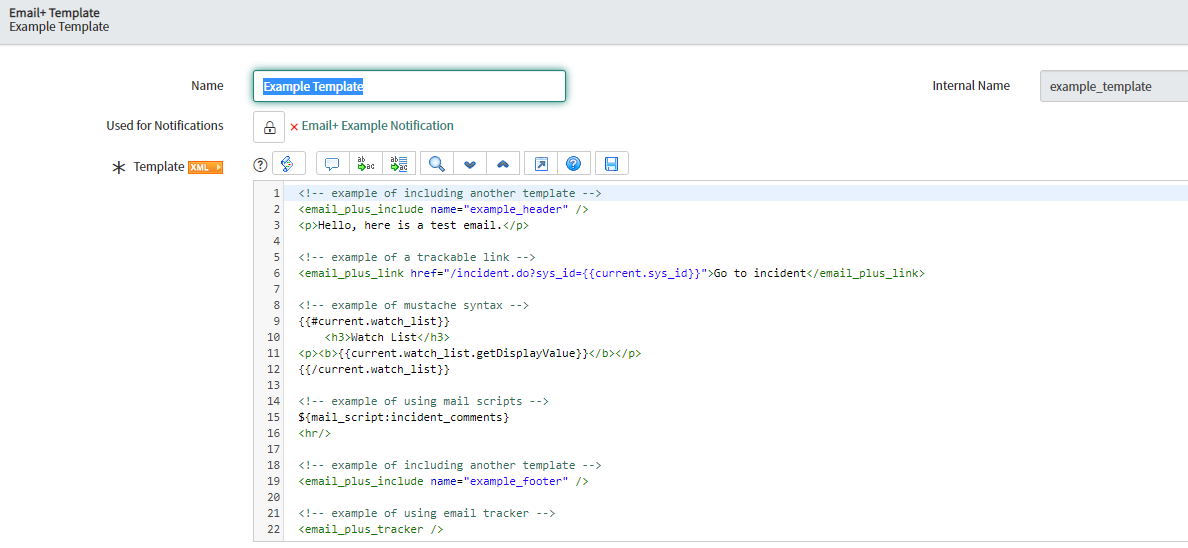Viewport: 1188px width, 548px height.
Task: Remove Email+ Example Notification with red X
Action: tap(294, 127)
